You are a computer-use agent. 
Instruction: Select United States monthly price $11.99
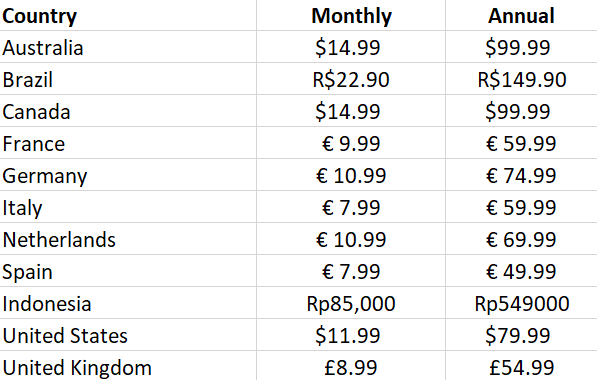(x=351, y=335)
